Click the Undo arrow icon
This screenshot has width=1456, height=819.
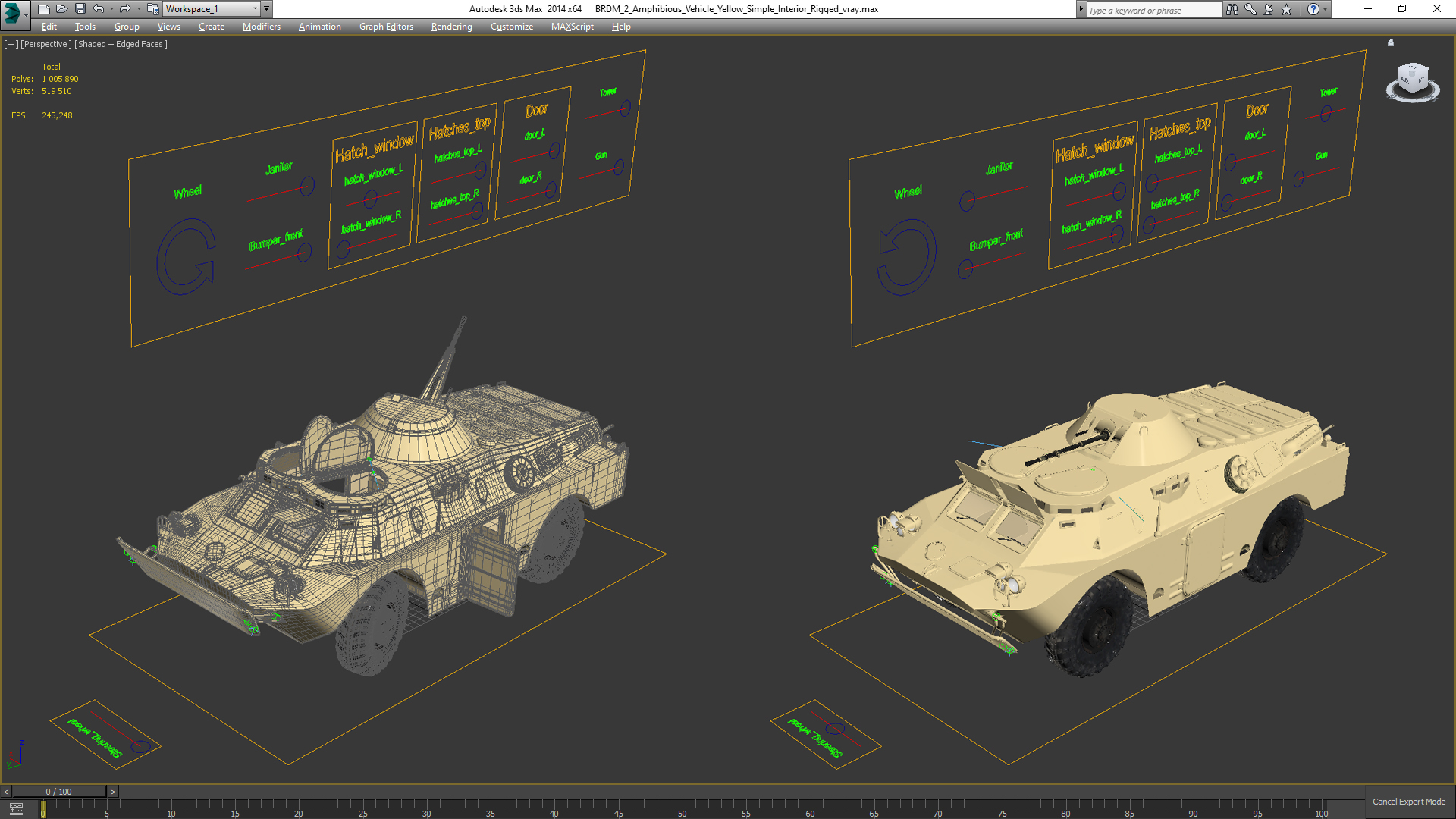[98, 9]
